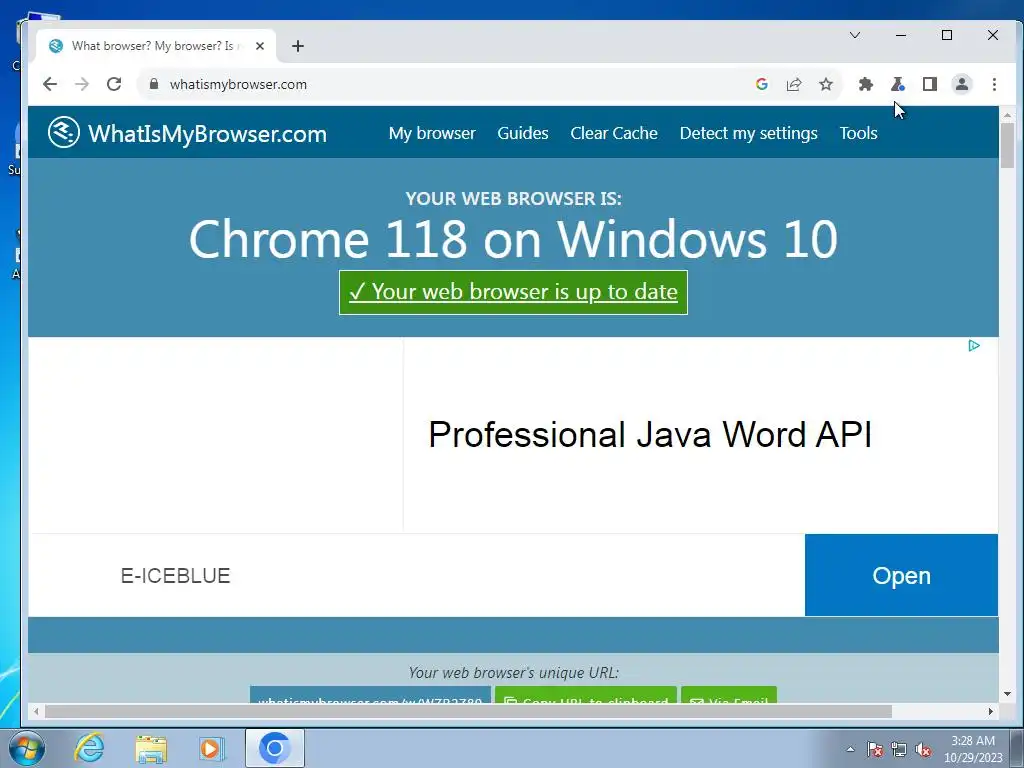
Task: Click 'Your web browser is up to date'
Action: 513,292
